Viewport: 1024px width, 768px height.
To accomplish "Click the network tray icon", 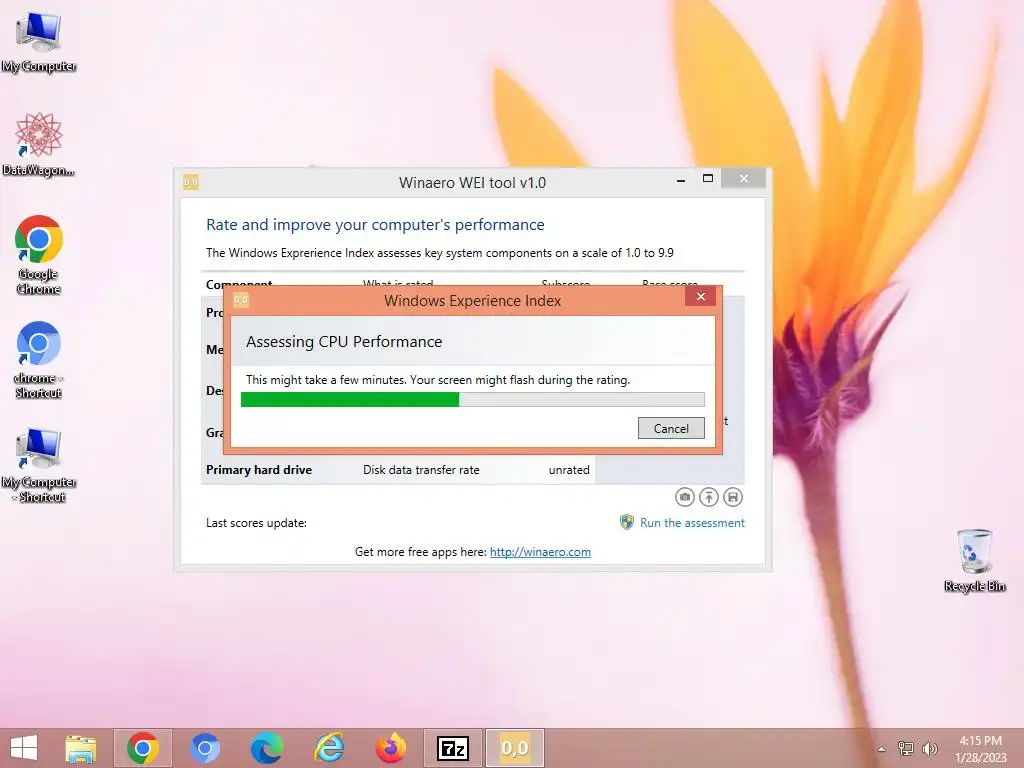I will coord(906,748).
